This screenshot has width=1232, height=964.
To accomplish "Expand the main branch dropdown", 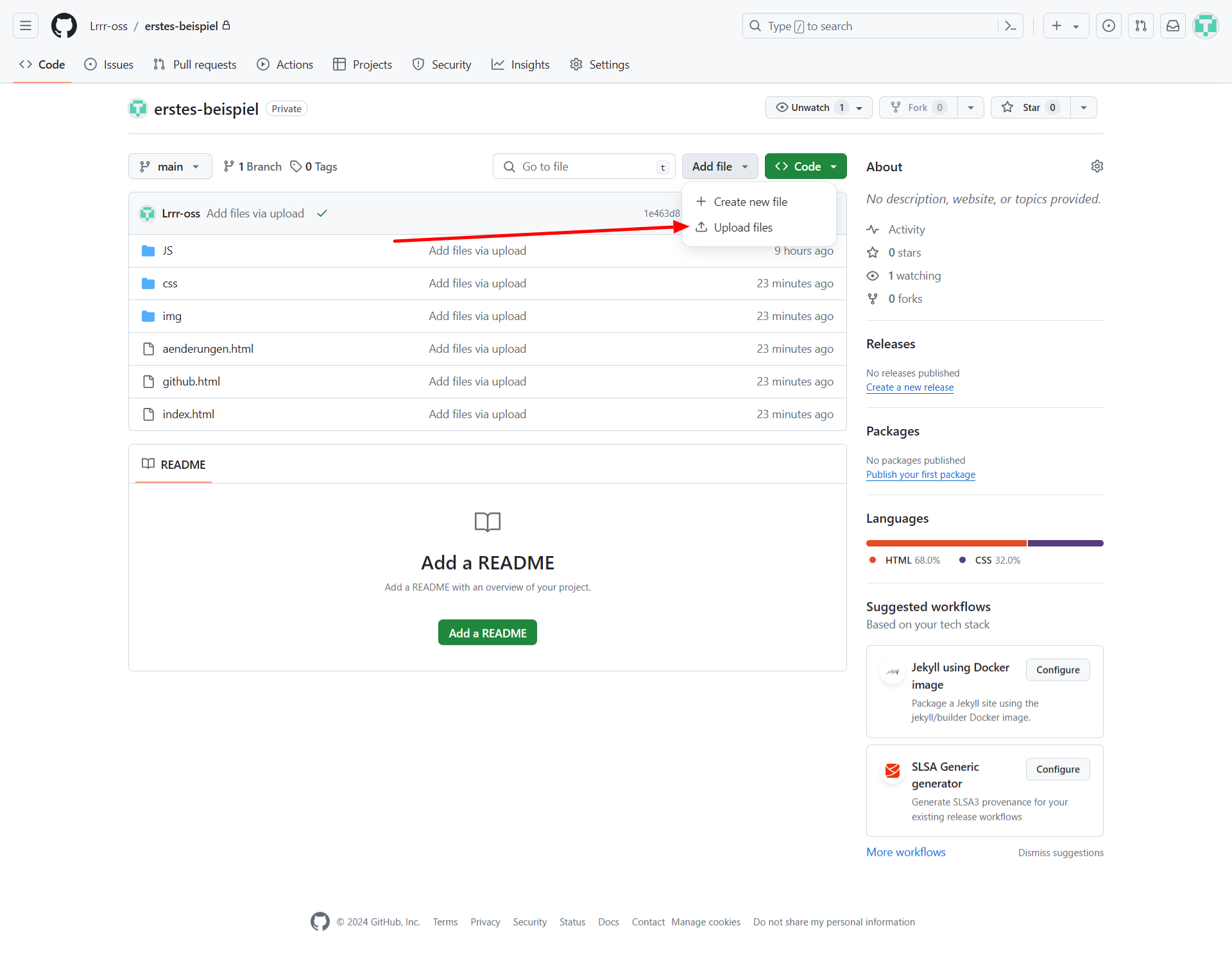I will click(x=170, y=166).
